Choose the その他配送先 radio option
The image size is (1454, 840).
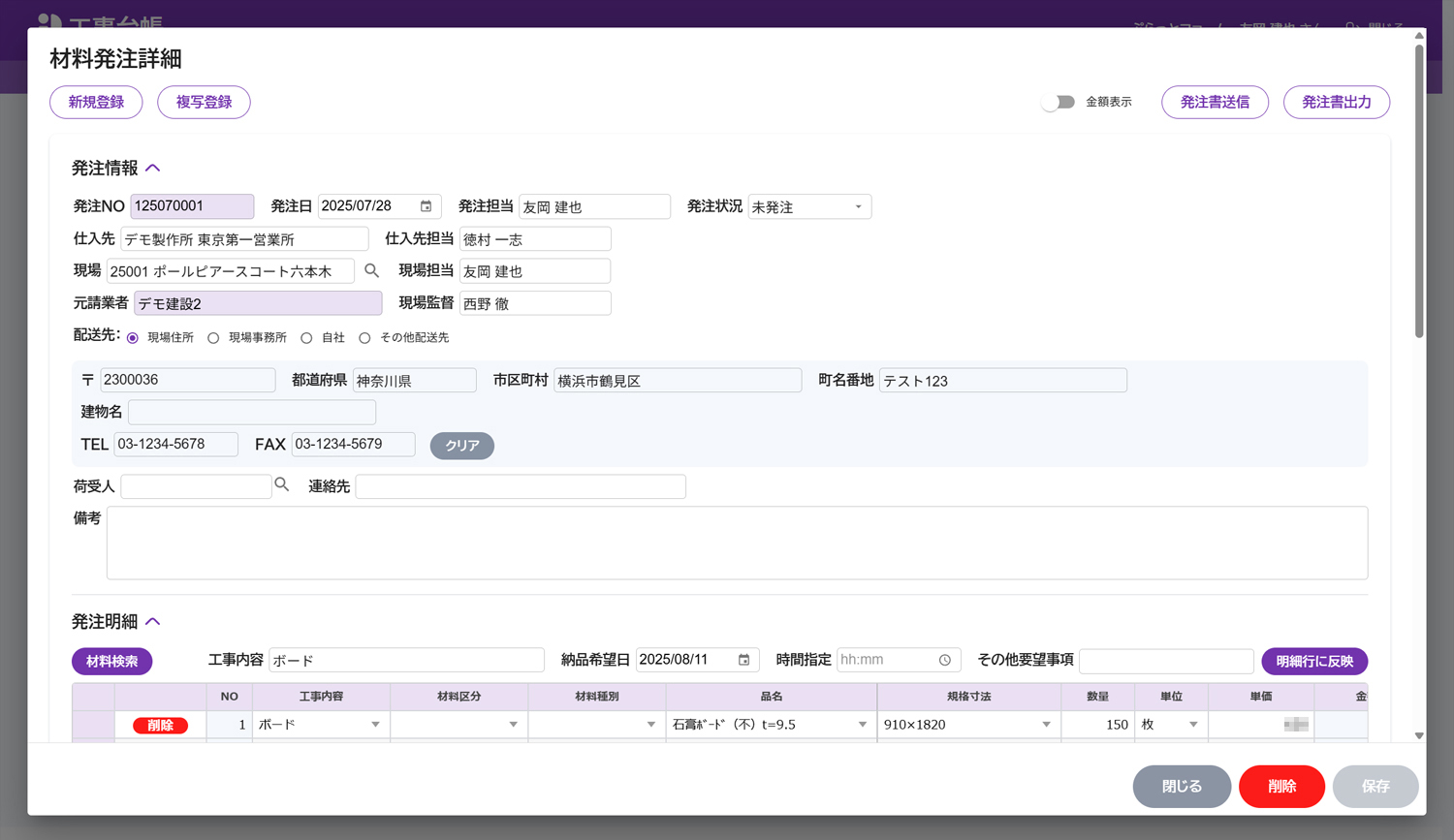pos(364,338)
